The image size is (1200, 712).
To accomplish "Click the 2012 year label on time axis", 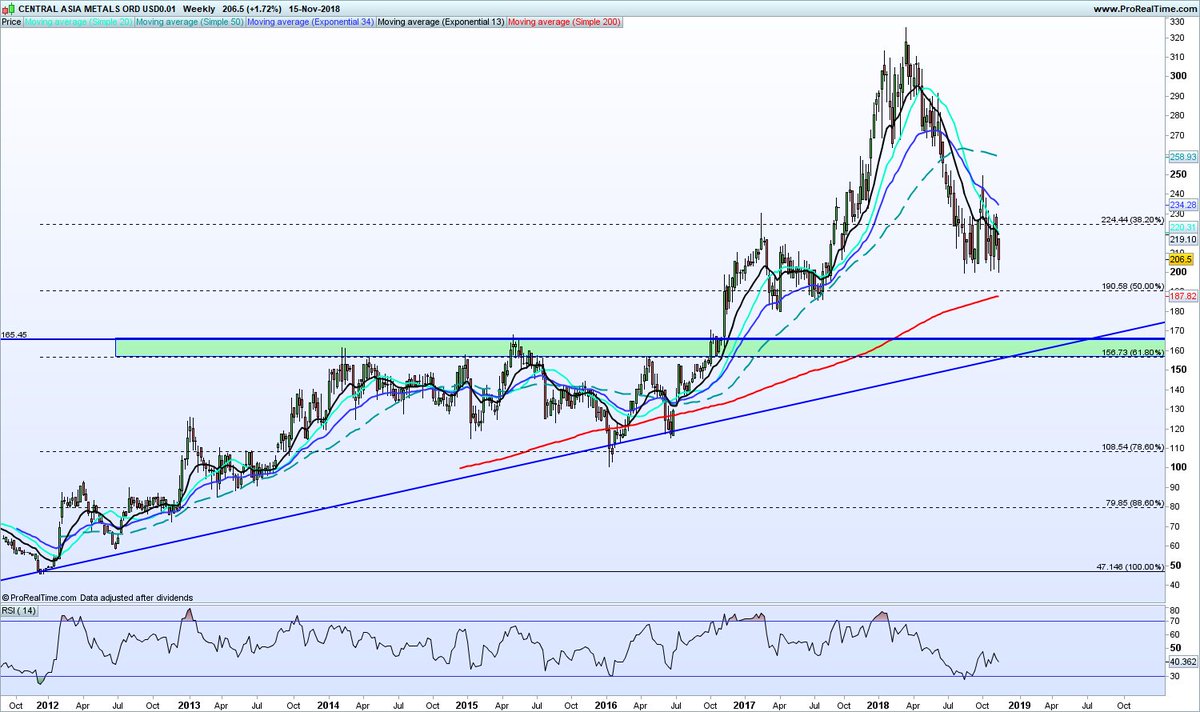I will 47,704.
